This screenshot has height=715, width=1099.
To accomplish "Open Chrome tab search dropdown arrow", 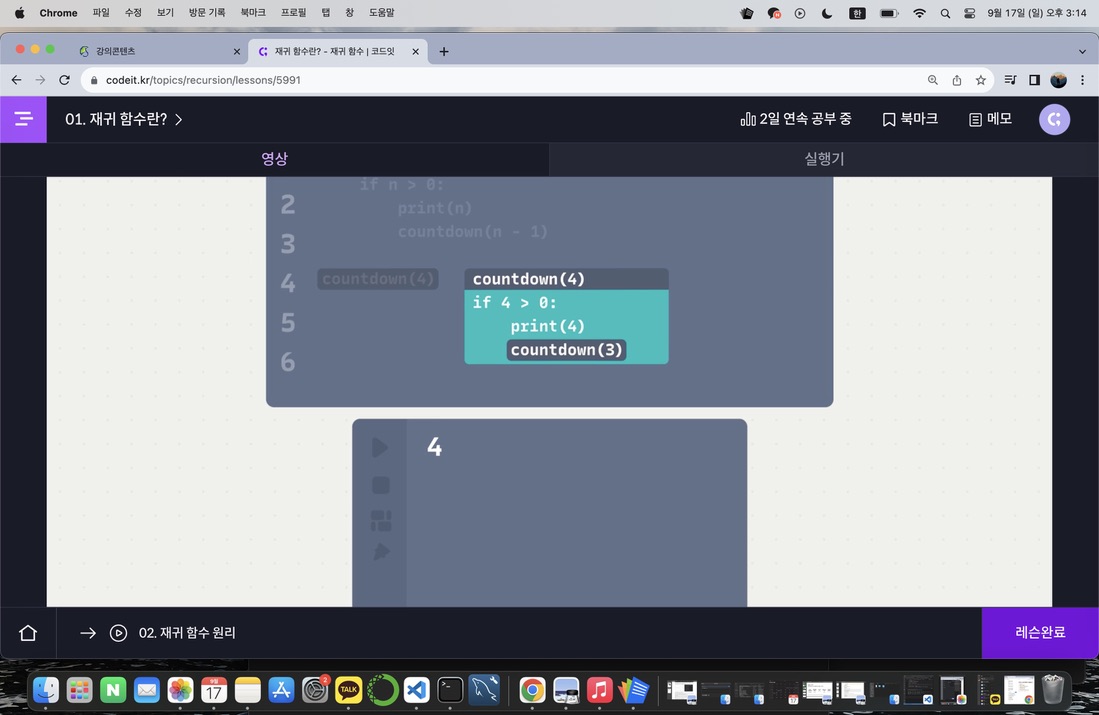I will [1082, 51].
